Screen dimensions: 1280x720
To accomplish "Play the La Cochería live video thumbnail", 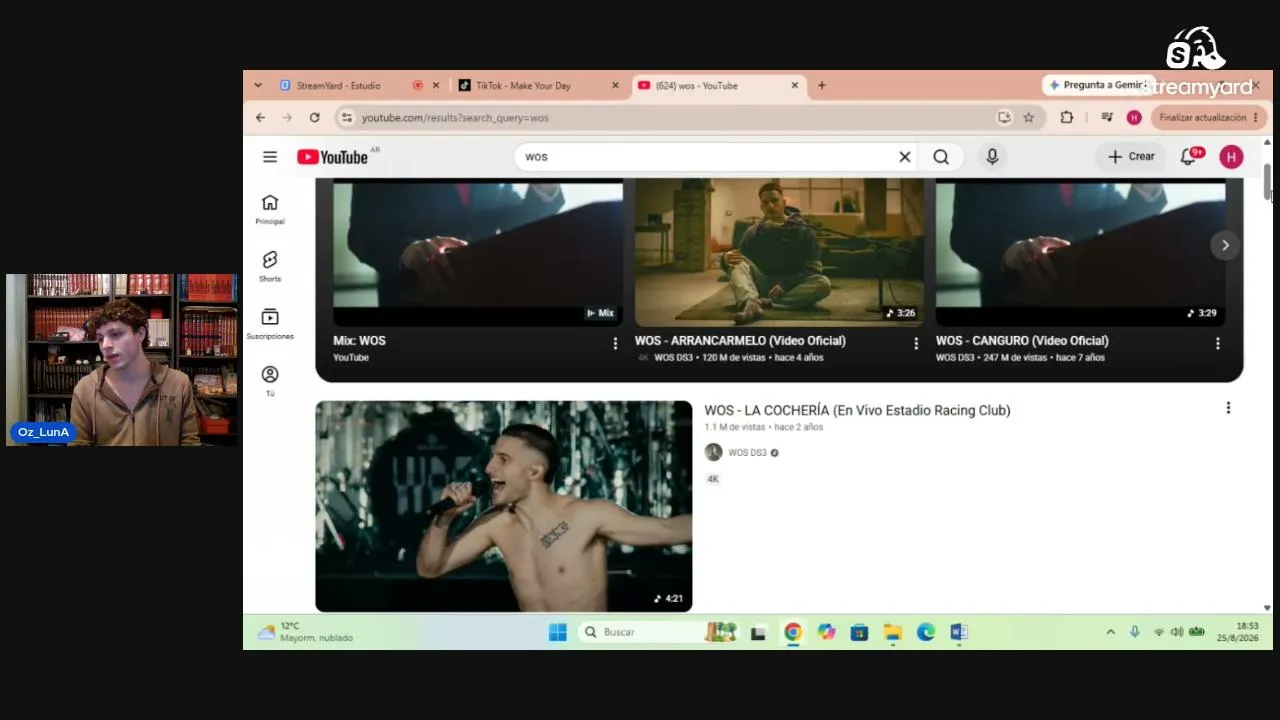I will 504,506.
